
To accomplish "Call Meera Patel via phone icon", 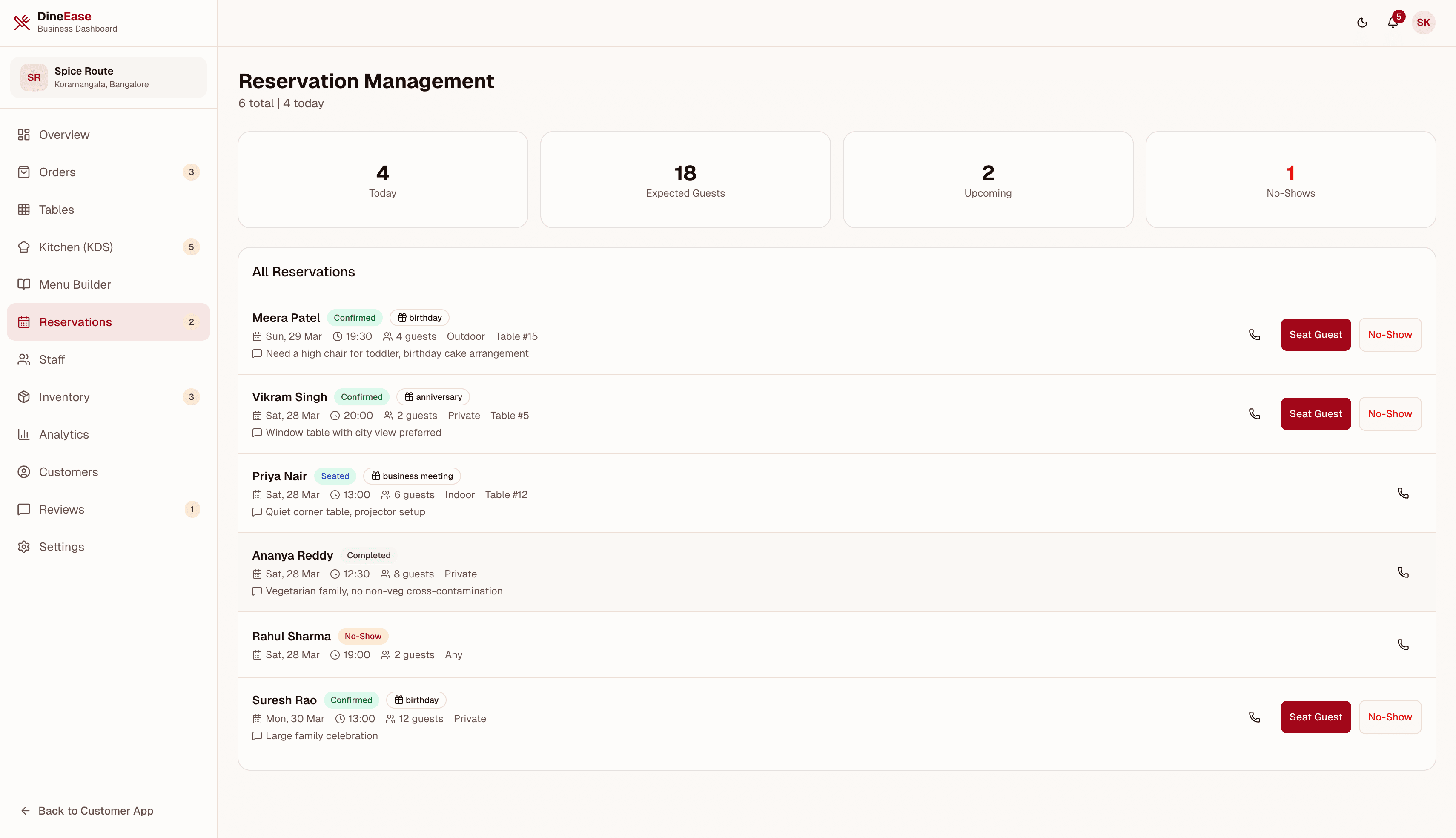I will coord(1255,334).
